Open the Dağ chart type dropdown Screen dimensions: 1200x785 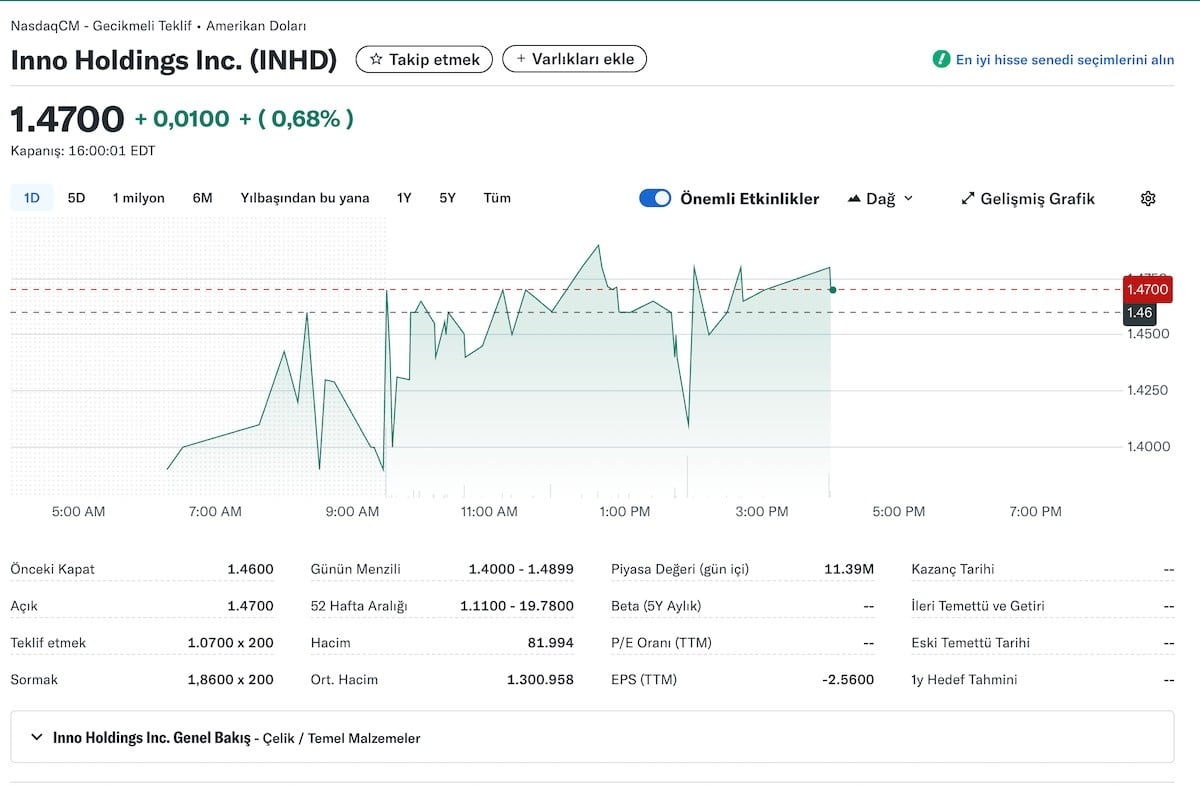(881, 199)
